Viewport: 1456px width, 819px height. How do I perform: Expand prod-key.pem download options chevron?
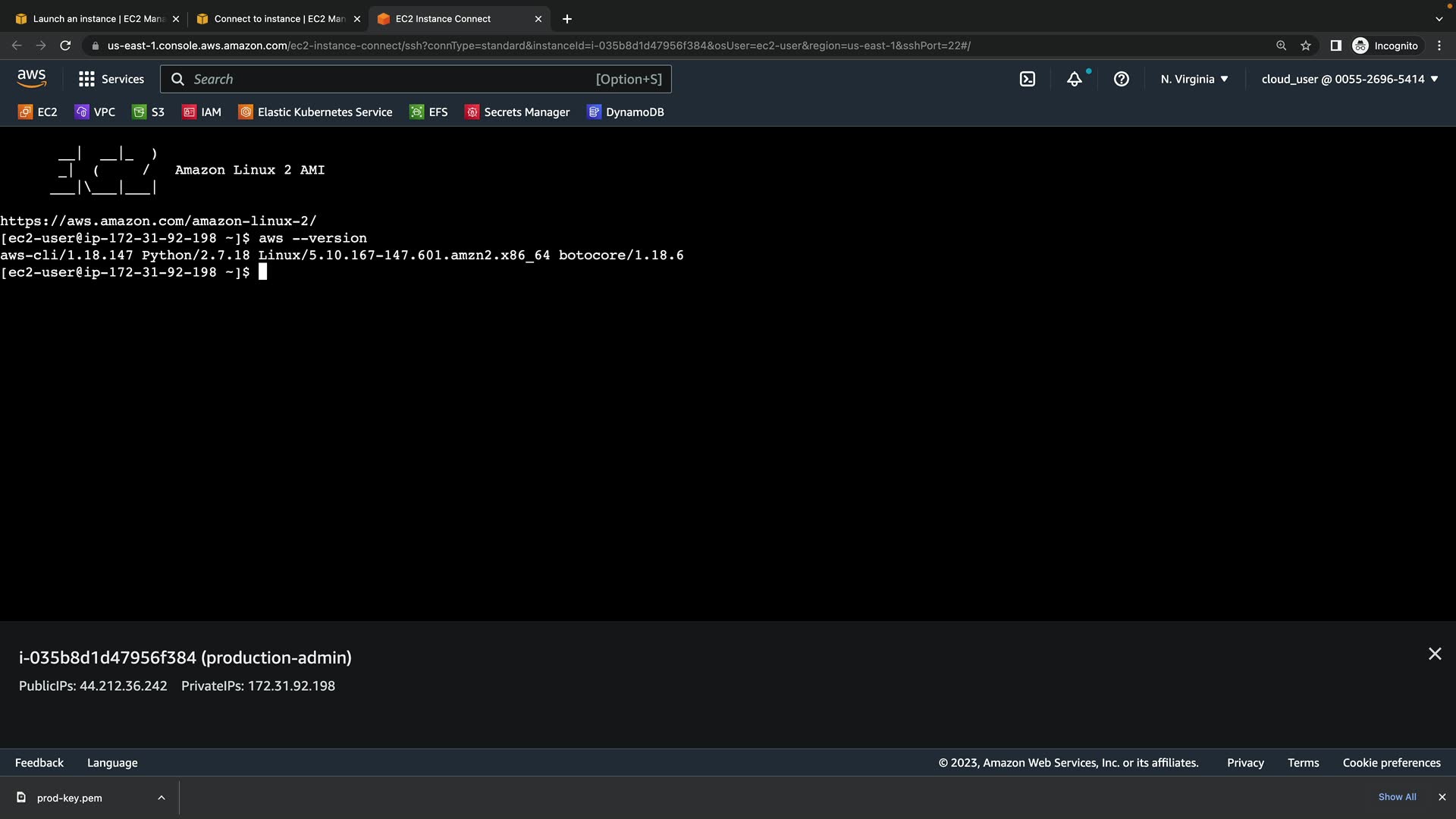click(162, 798)
